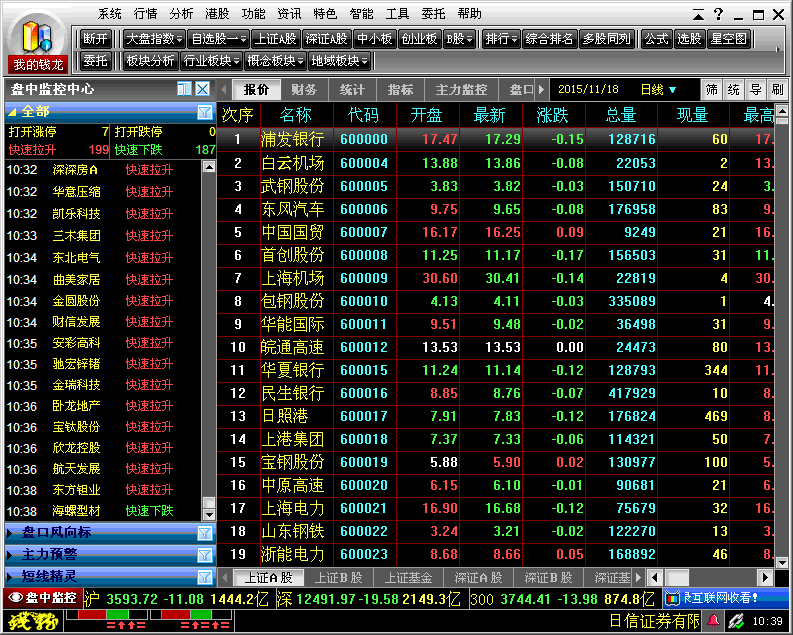Open the 自选股一 dropdown
Image resolution: width=793 pixels, height=635 pixels.
[218, 39]
